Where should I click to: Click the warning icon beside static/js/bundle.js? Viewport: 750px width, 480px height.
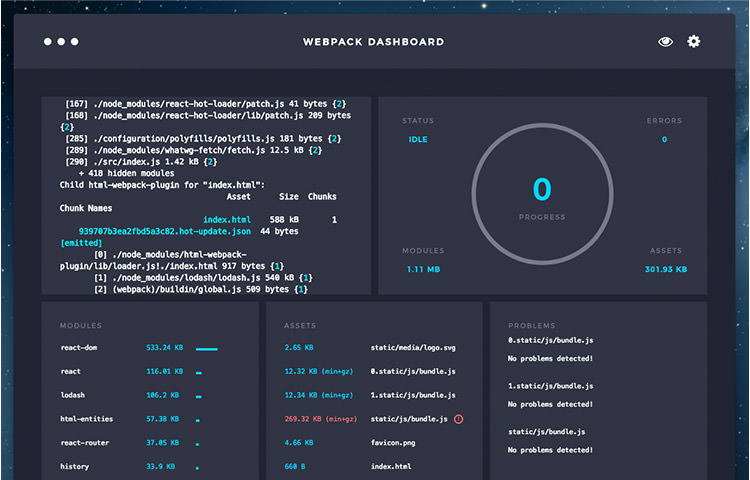(458, 419)
